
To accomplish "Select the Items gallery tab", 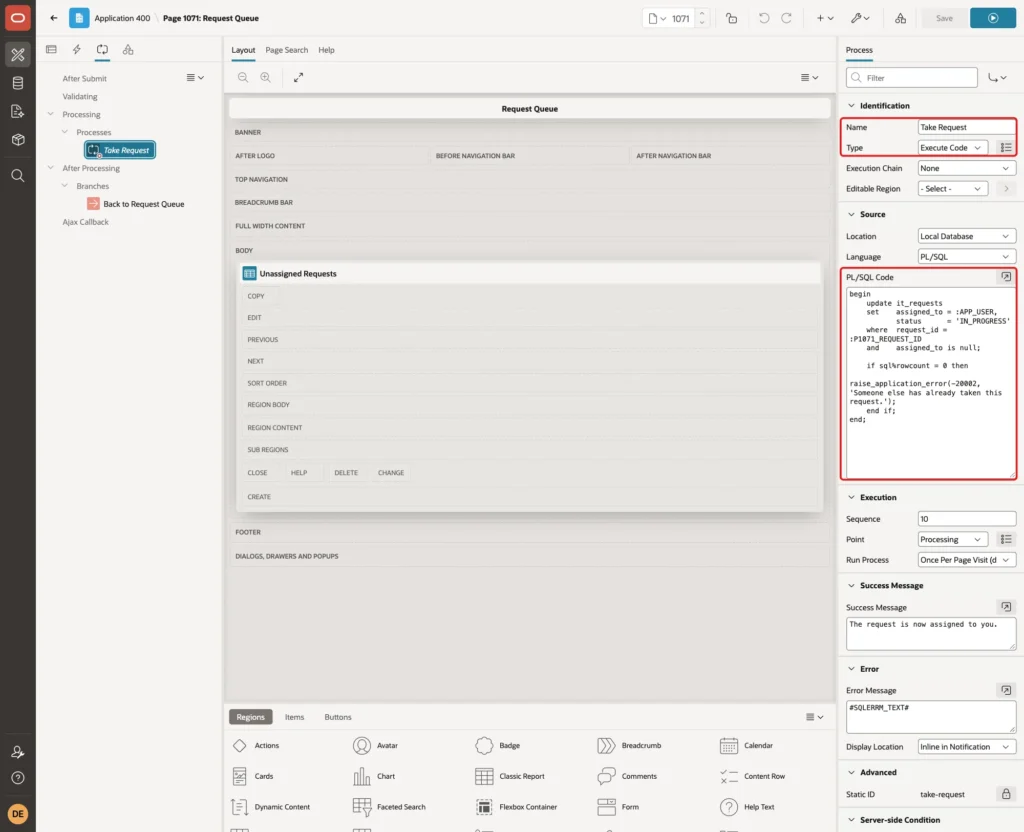I will point(295,717).
